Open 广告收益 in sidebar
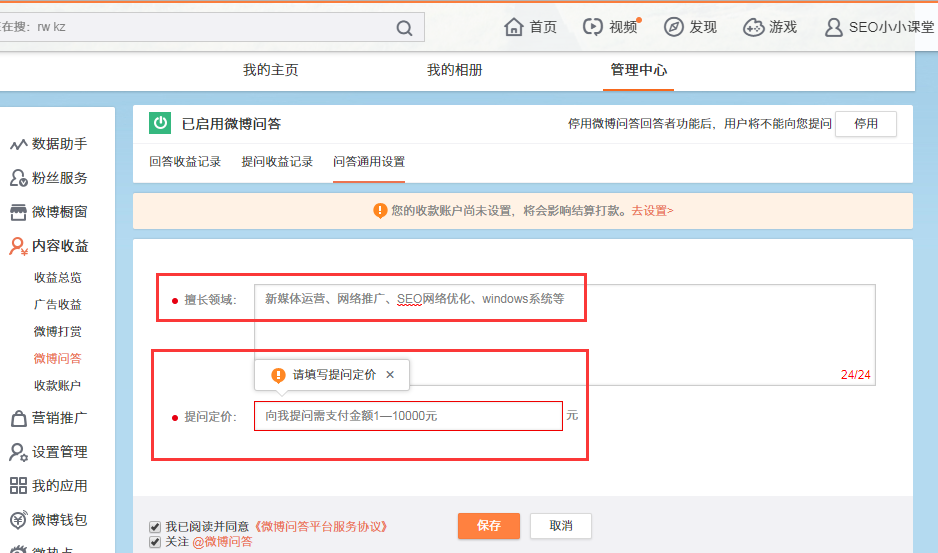 (57, 305)
